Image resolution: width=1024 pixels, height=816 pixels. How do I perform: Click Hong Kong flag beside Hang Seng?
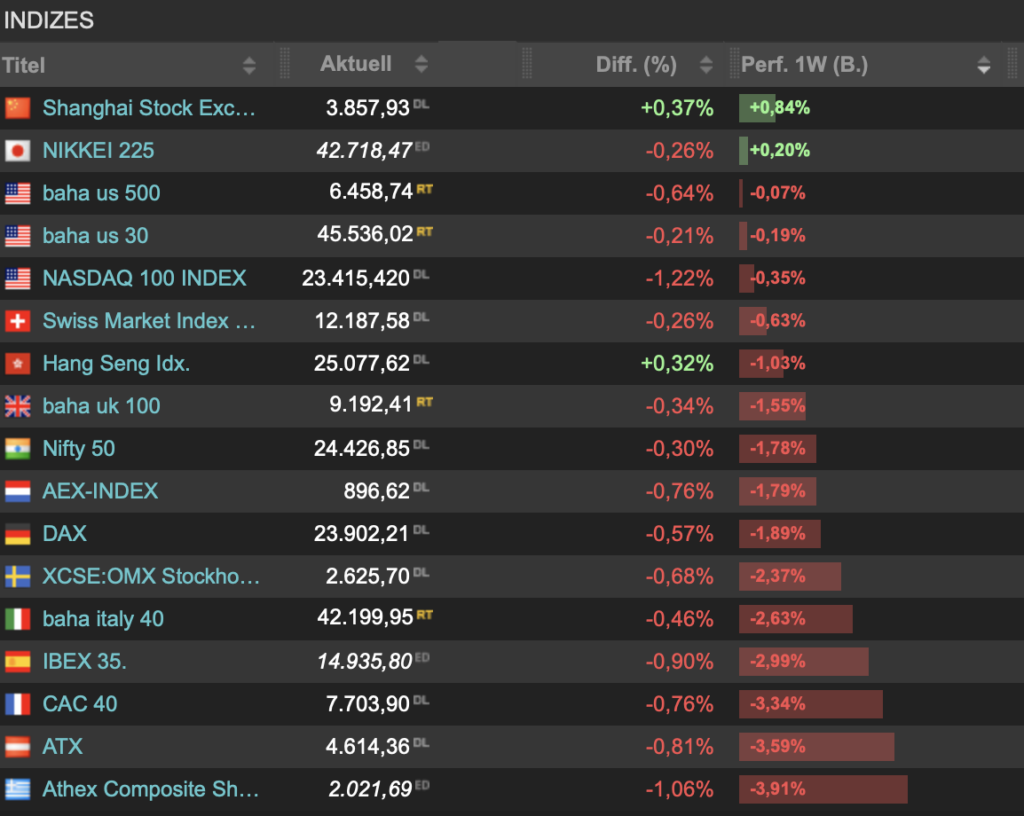coord(18,364)
